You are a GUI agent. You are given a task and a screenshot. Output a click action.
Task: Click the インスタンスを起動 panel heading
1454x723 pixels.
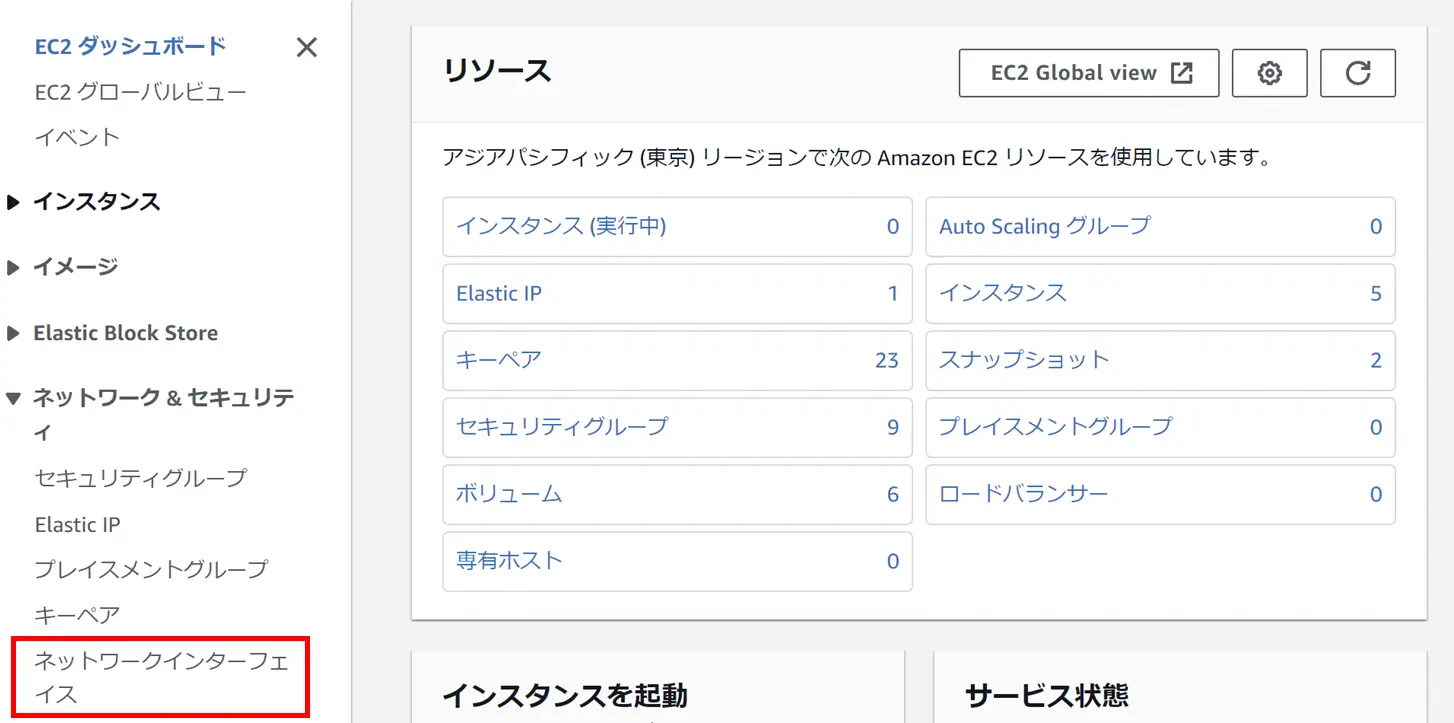click(565, 695)
